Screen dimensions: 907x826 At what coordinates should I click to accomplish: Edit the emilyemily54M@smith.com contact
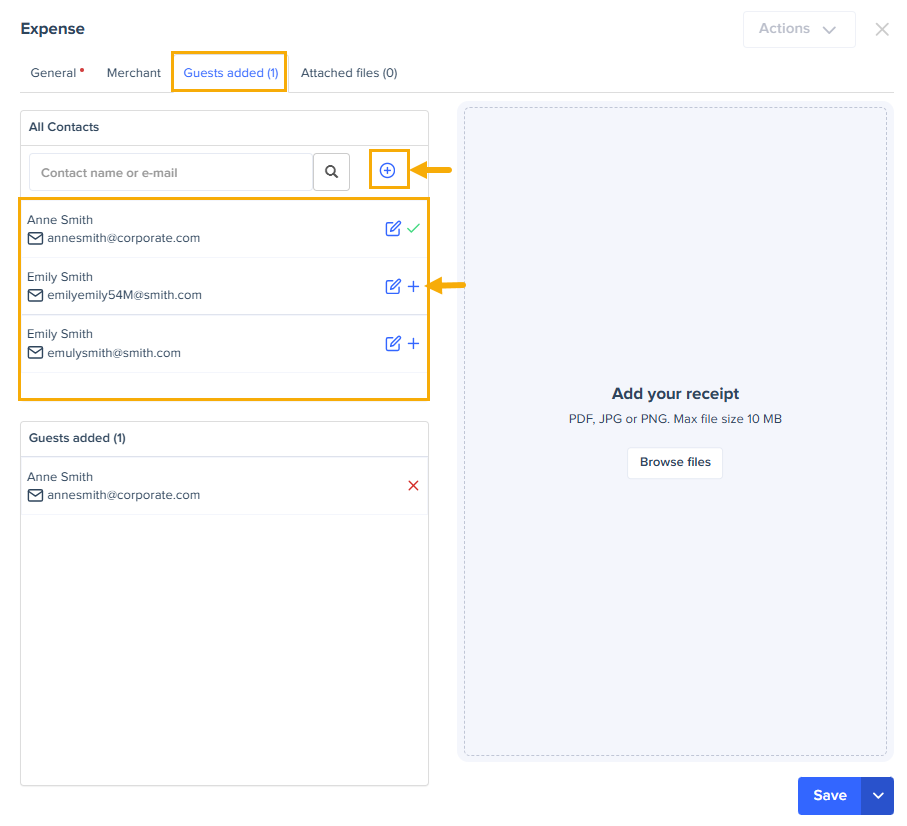point(393,287)
